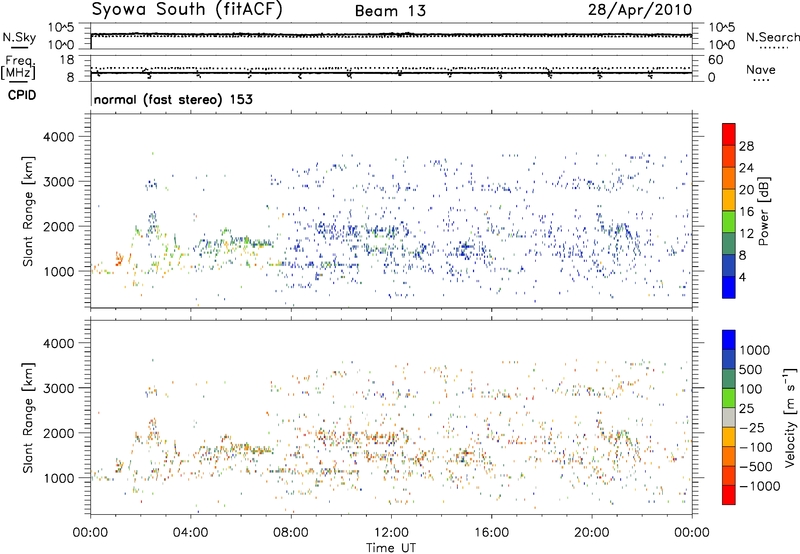Select the 'Freq. [MHz]' axis label
Viewport: 800px width, 554px height.
coord(19,67)
